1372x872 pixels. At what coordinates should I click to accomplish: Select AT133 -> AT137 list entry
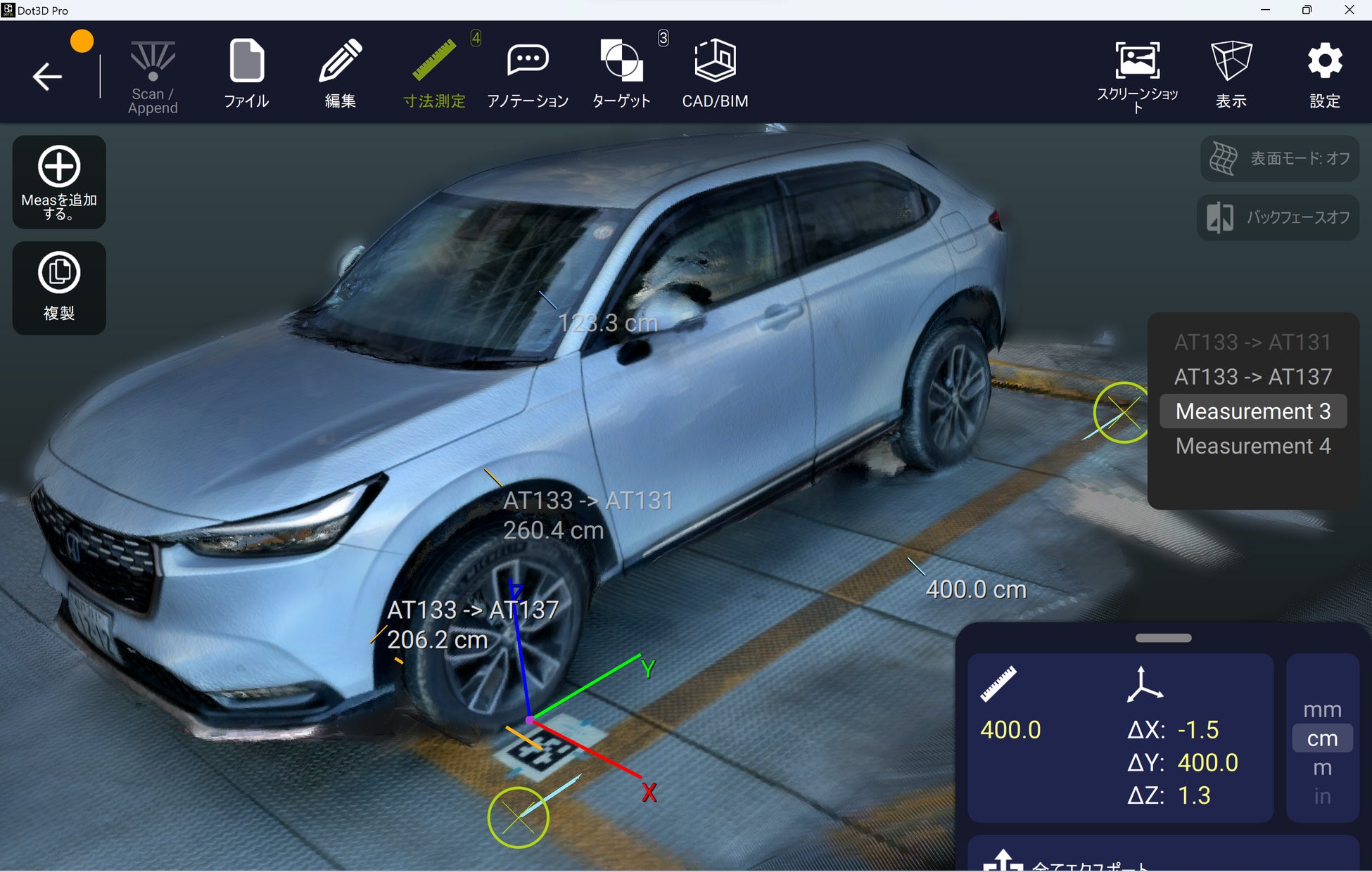(1252, 377)
